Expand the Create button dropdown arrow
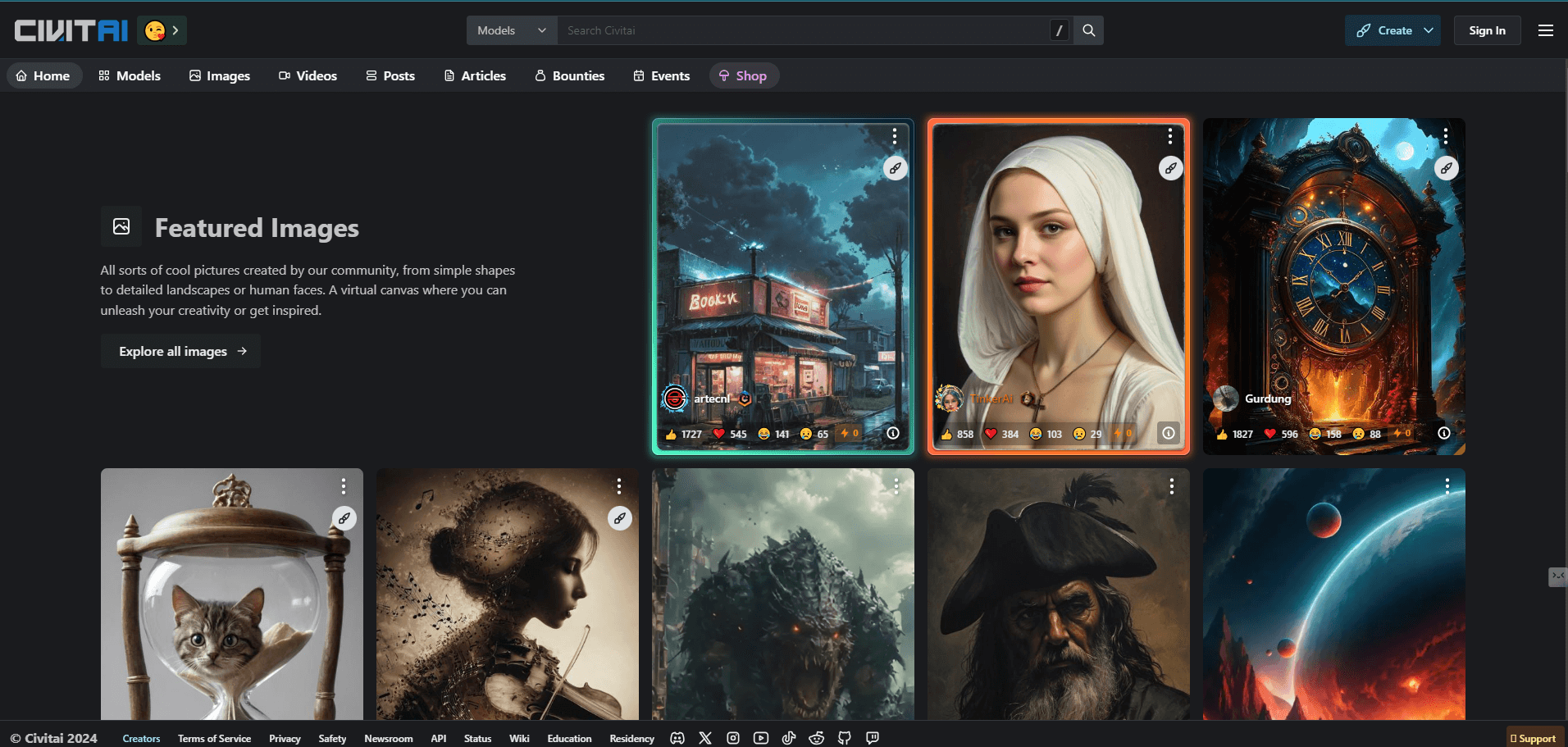The image size is (1568, 747). (x=1429, y=30)
